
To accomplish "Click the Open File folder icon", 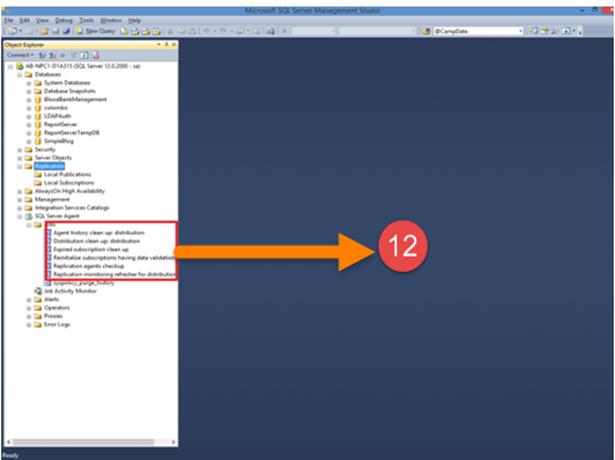I will point(44,31).
